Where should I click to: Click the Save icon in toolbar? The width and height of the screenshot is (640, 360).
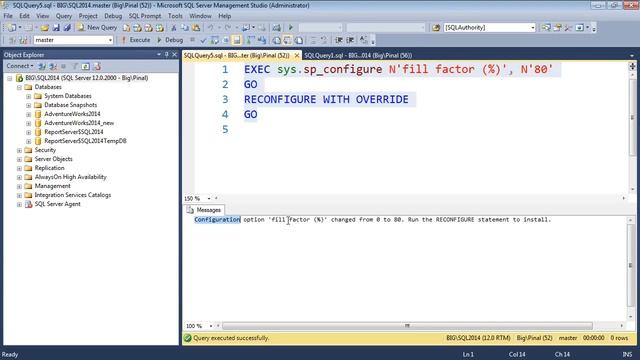tap(56, 27)
